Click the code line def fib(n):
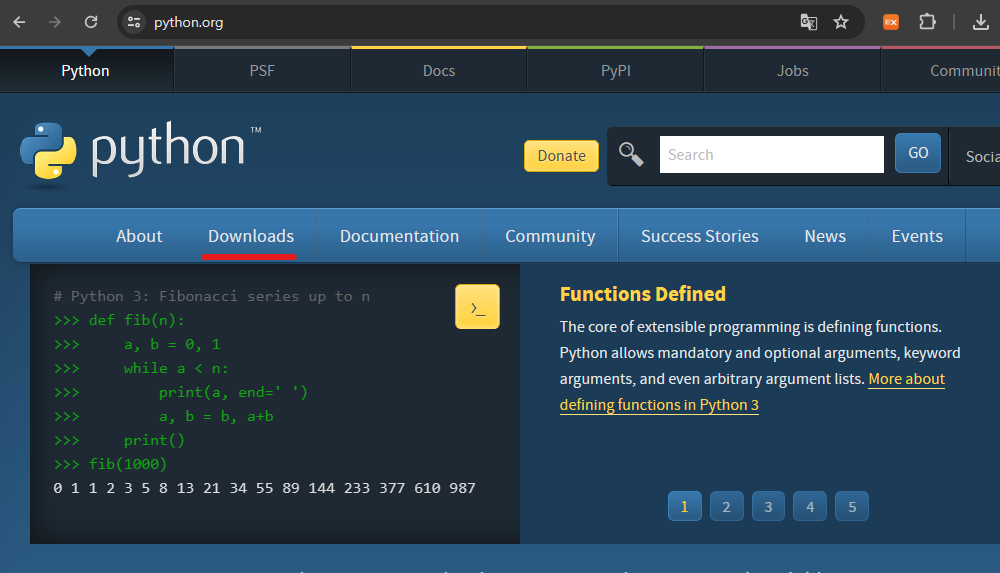The image size is (1000, 573). pyautogui.click(x=119, y=320)
